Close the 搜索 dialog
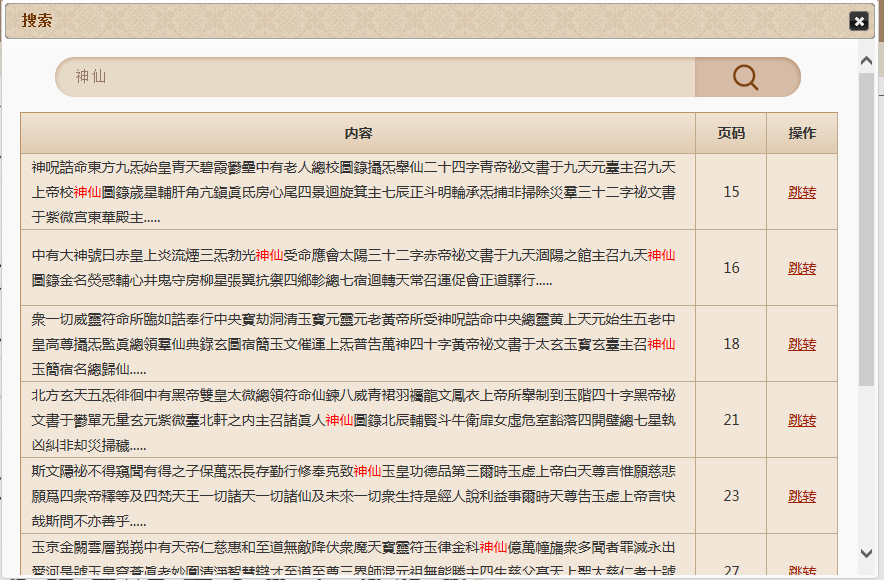Screen dimensions: 884x580 point(858,21)
